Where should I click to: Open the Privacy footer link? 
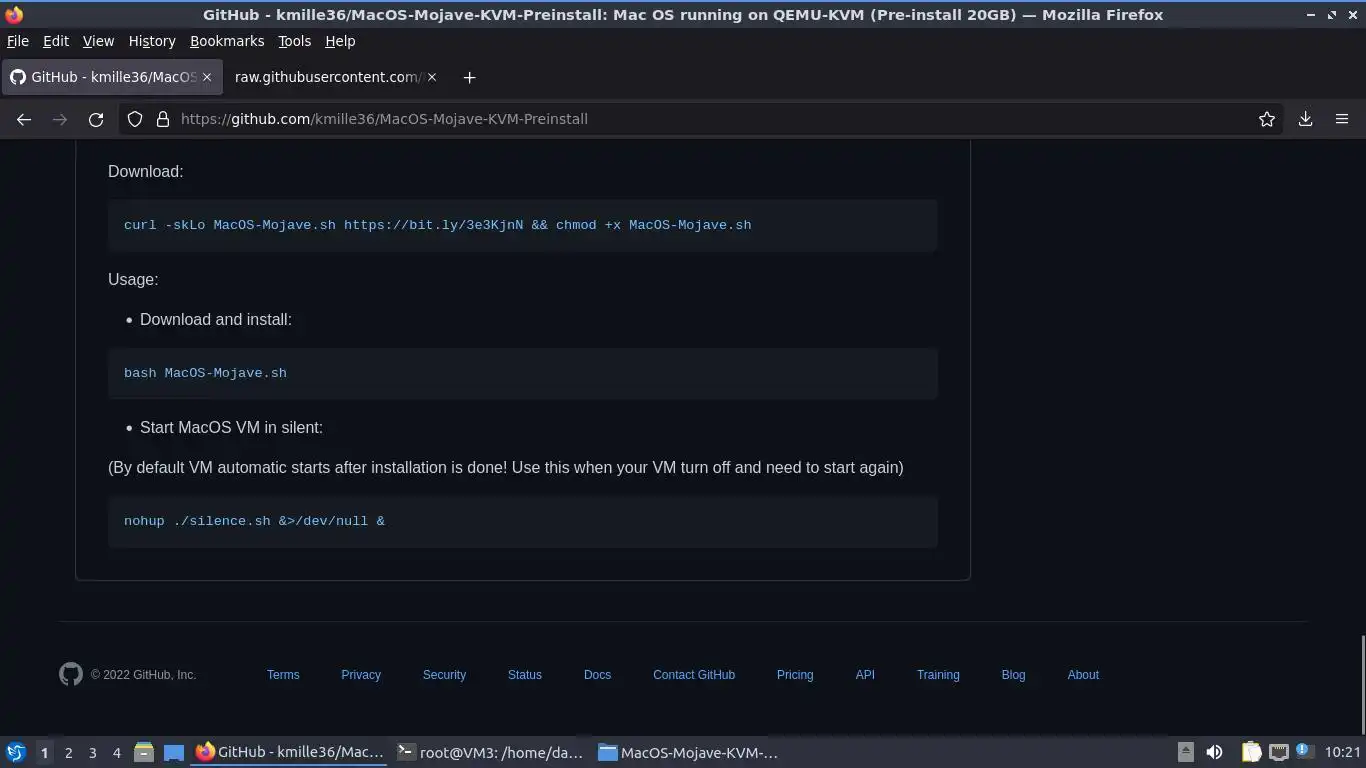[361, 675]
